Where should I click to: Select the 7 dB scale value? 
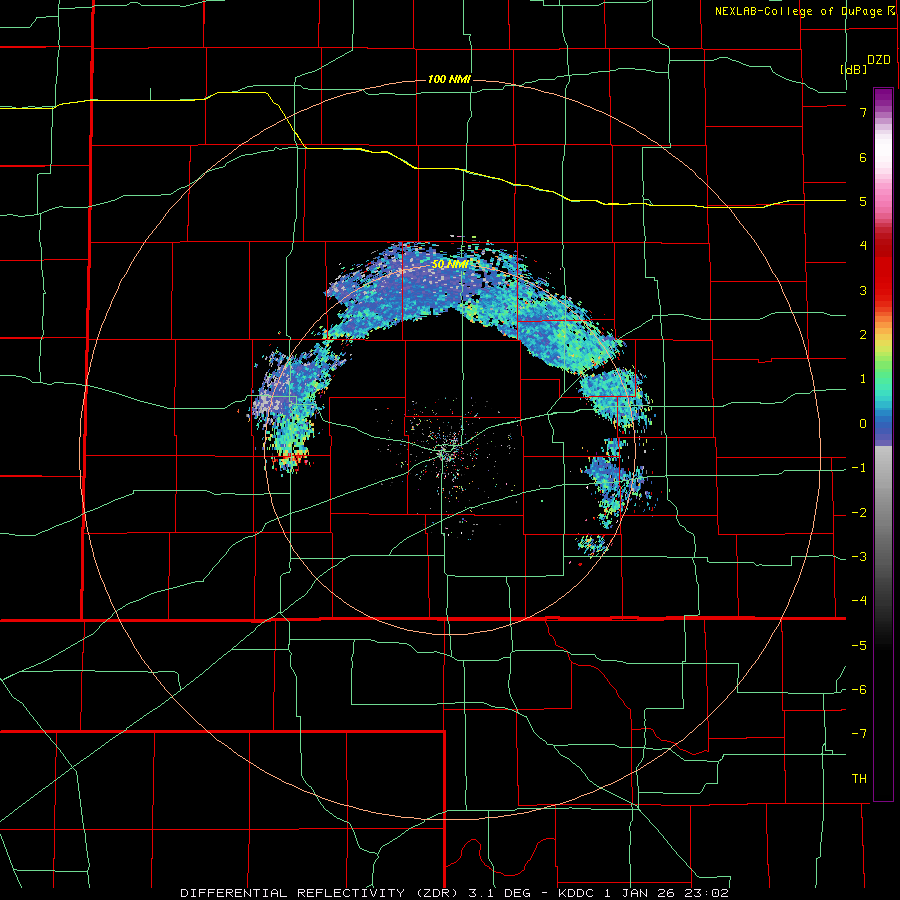[863, 112]
